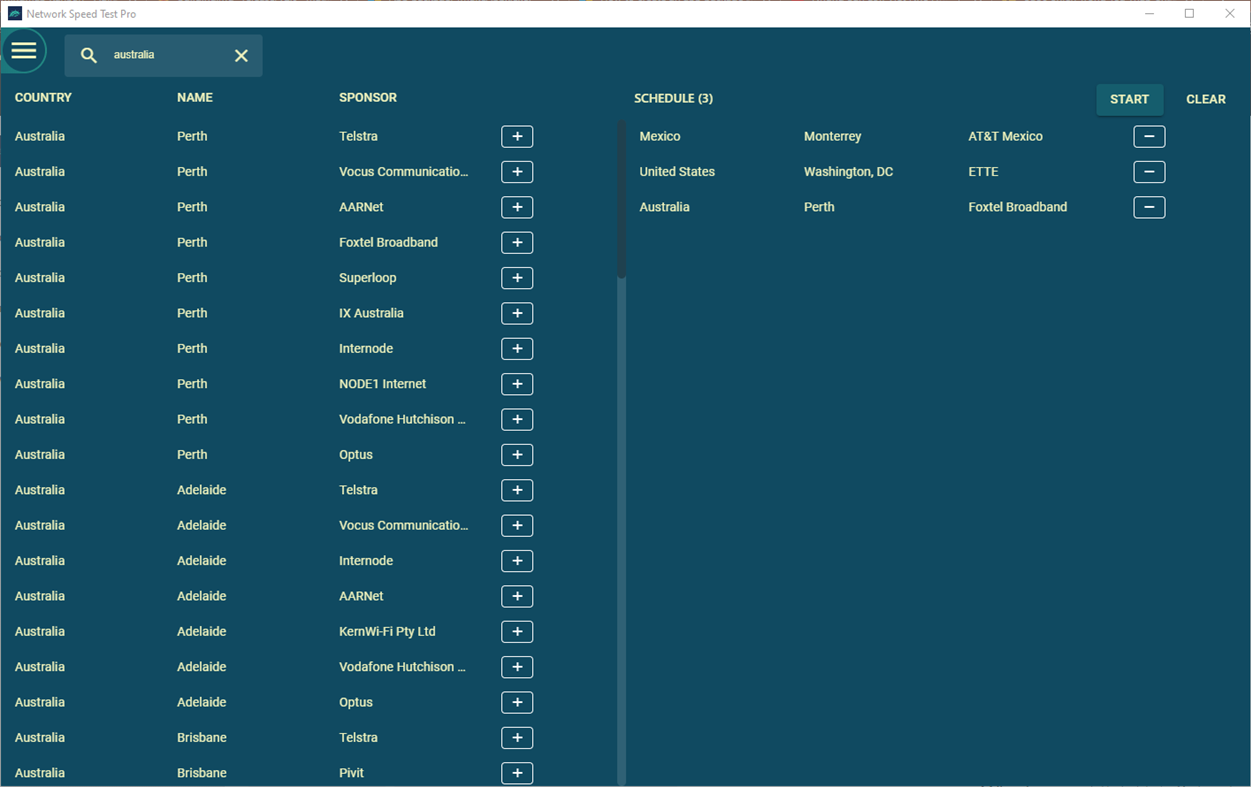Add NODE1 Internet Perth to schedule
Image resolution: width=1251 pixels, height=787 pixels.
click(517, 384)
